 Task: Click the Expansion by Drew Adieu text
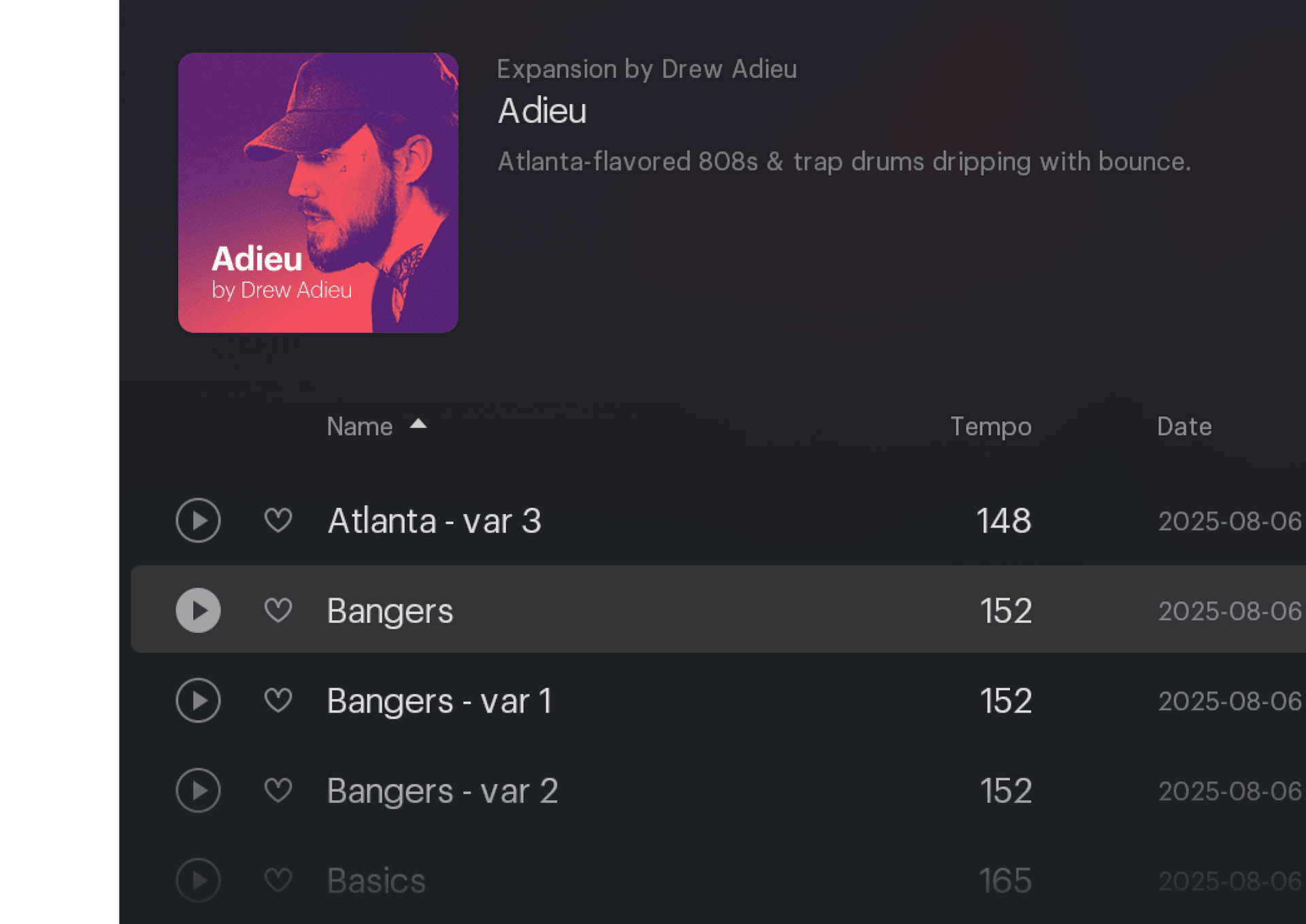646,69
